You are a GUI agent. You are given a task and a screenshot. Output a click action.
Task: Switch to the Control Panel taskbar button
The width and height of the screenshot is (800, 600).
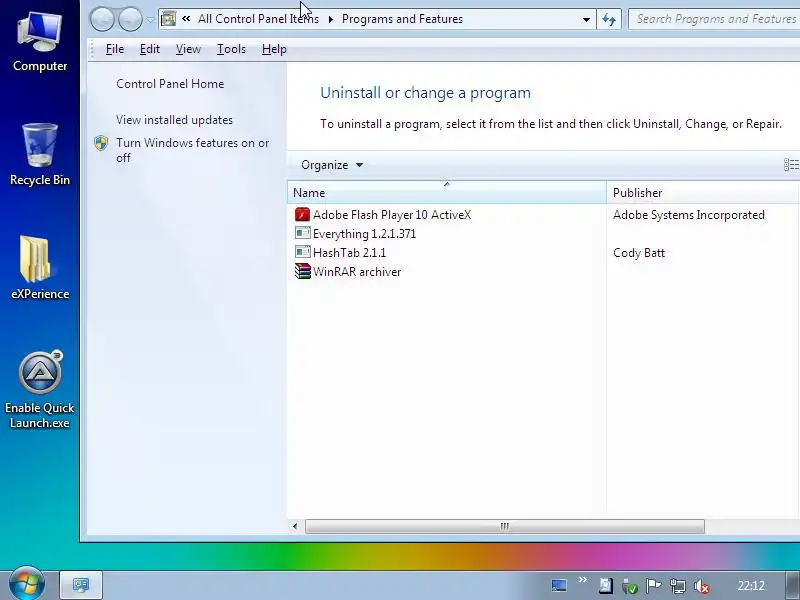81,585
